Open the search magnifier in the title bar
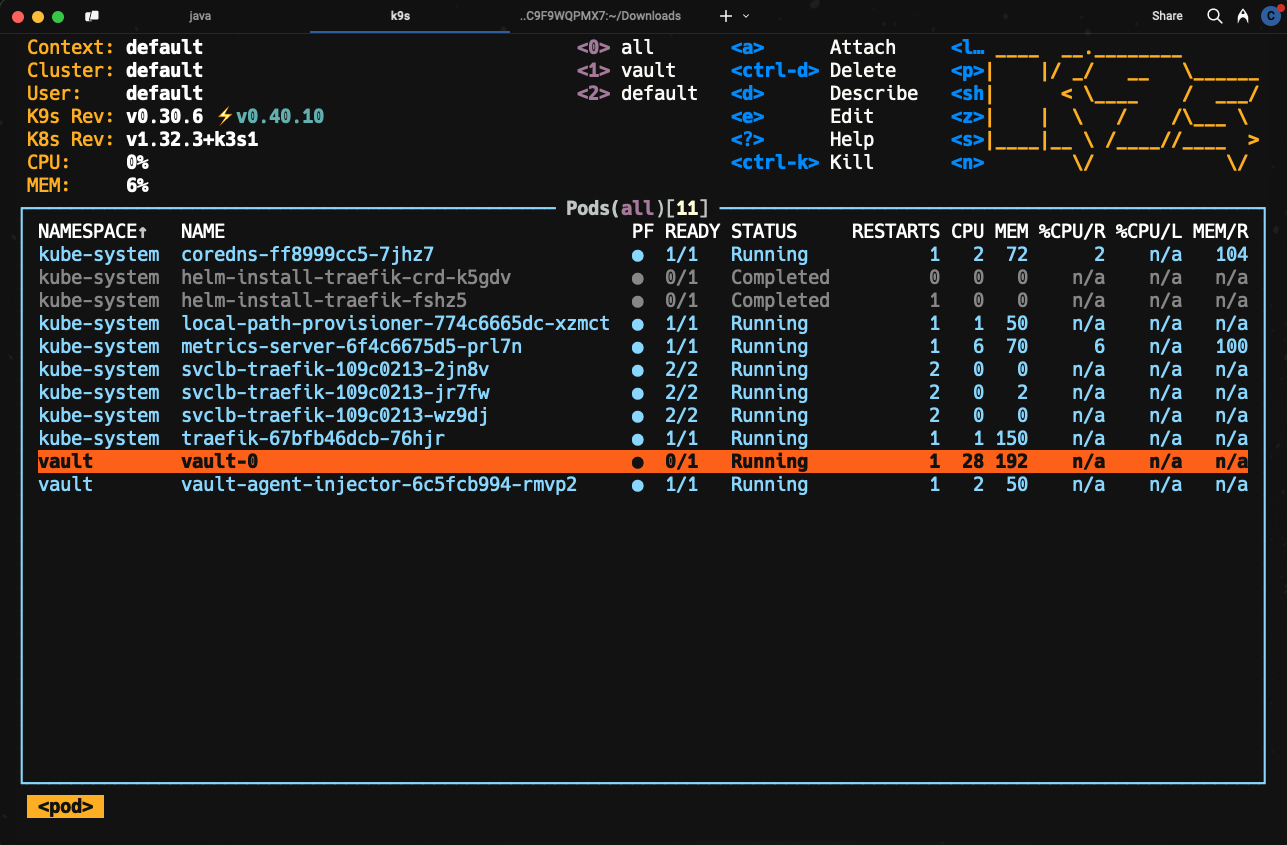1287x845 pixels. (1215, 16)
